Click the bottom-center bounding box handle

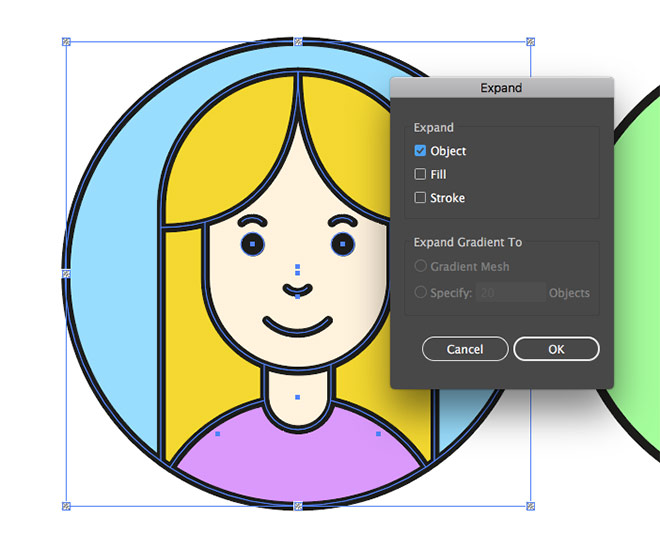coord(298,506)
